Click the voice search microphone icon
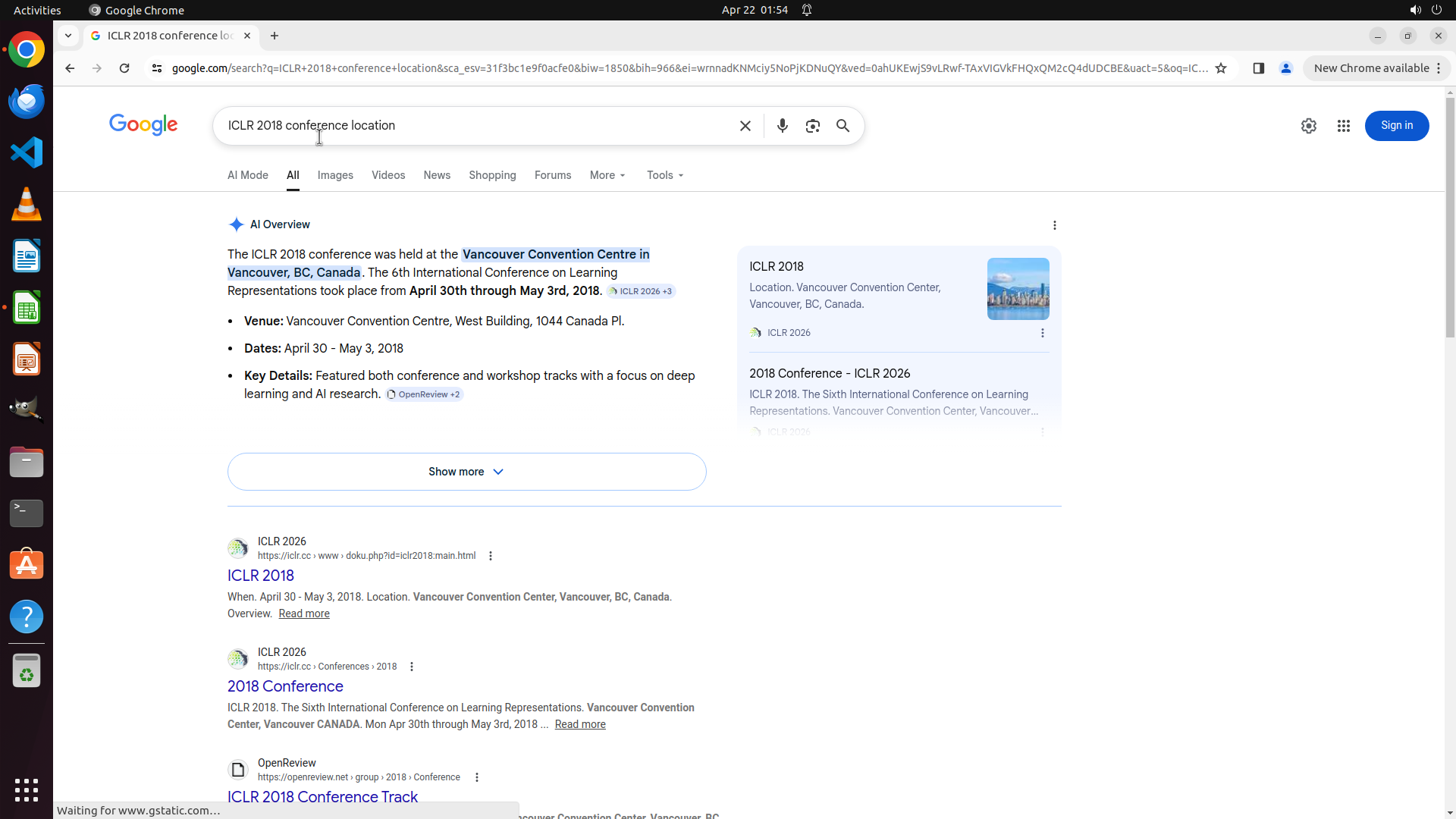 click(x=782, y=126)
